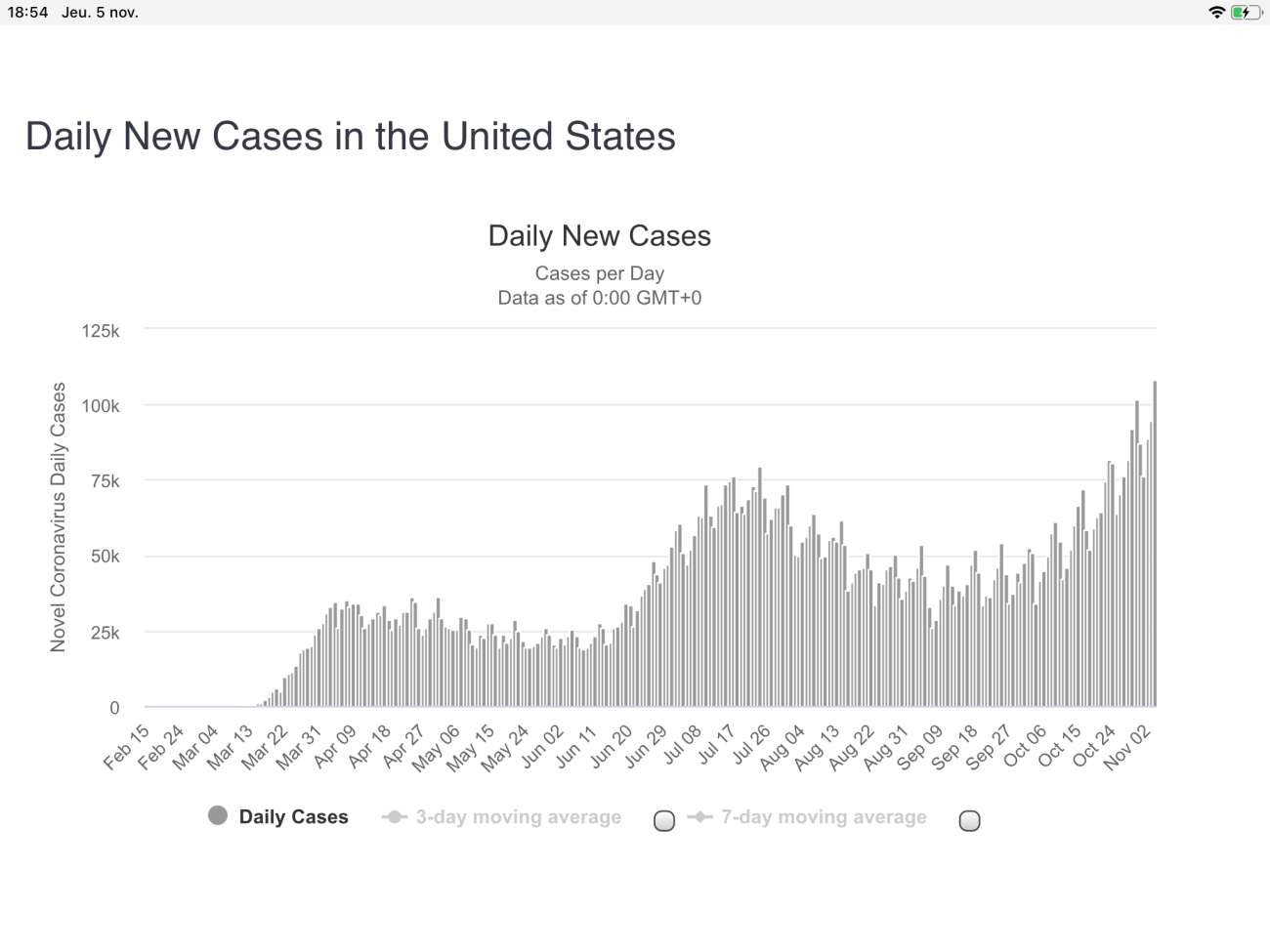Click the 125k y-axis label
This screenshot has height=952, width=1270.
pos(101,331)
